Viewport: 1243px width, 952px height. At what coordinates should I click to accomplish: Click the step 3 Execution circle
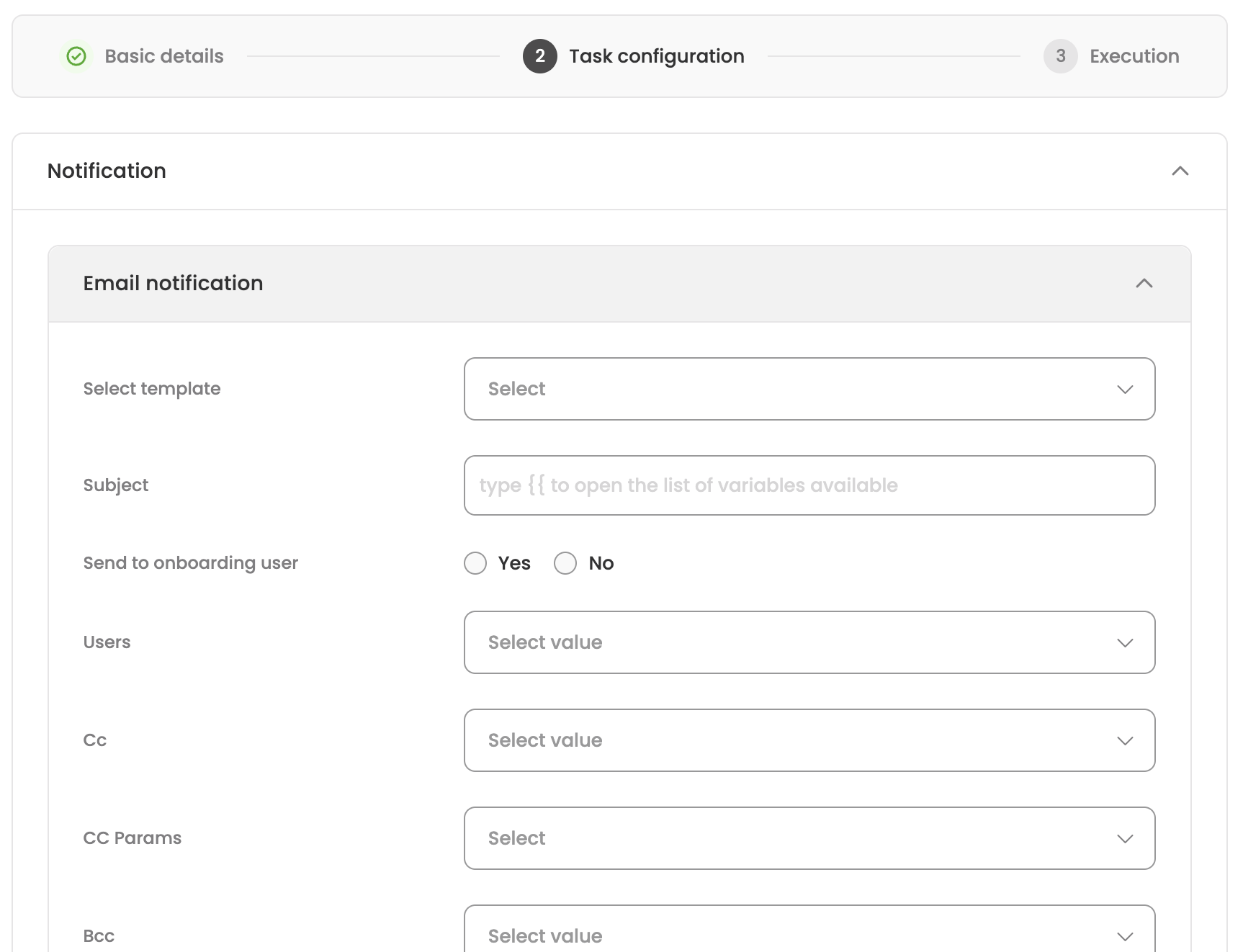[1060, 56]
